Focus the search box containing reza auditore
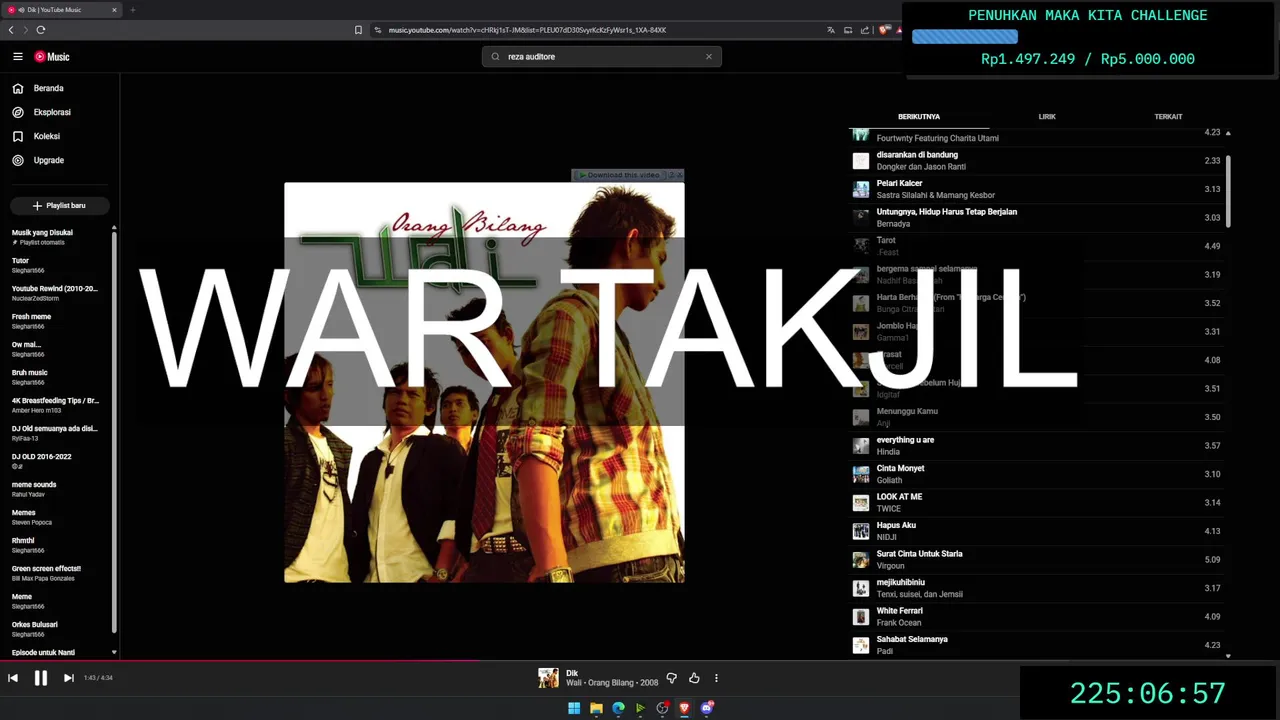The height and width of the screenshot is (720, 1280). [600, 57]
